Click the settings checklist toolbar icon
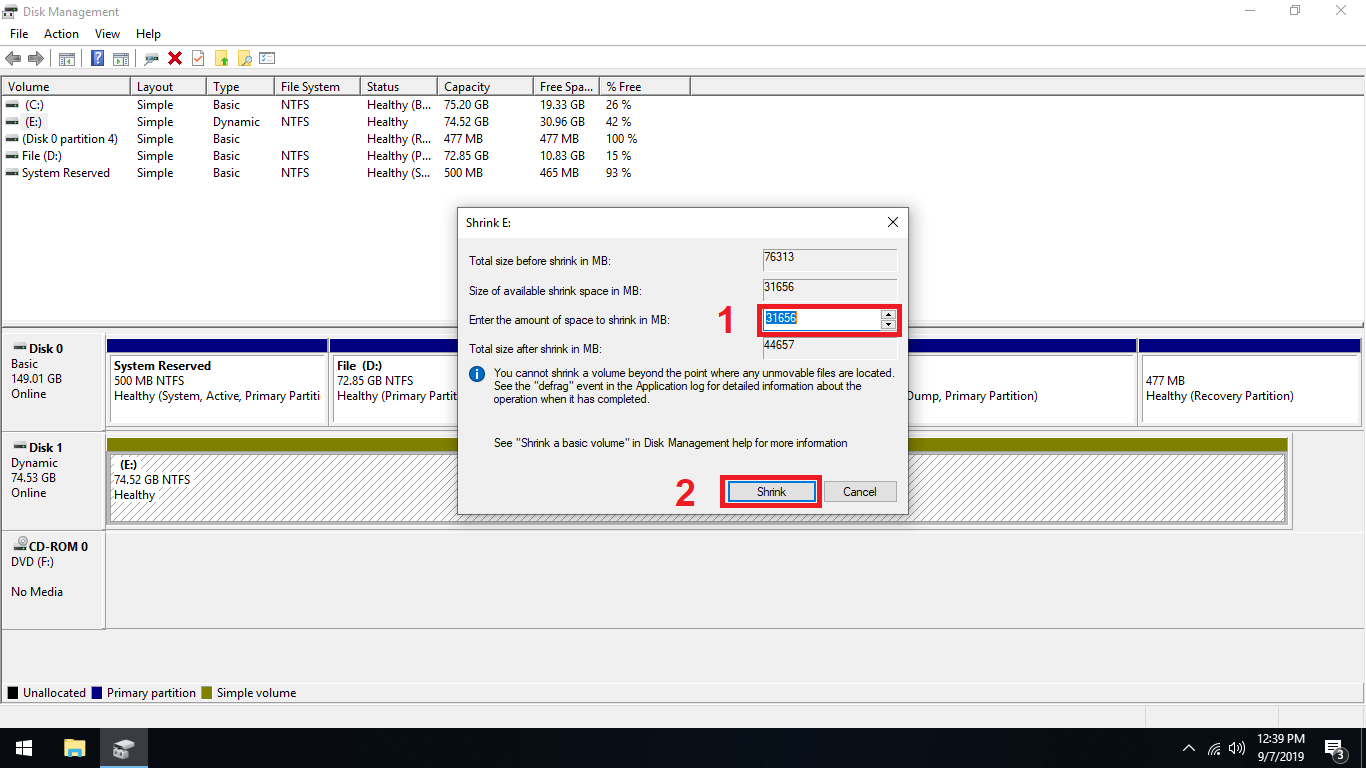This screenshot has width=1366, height=768. click(267, 58)
